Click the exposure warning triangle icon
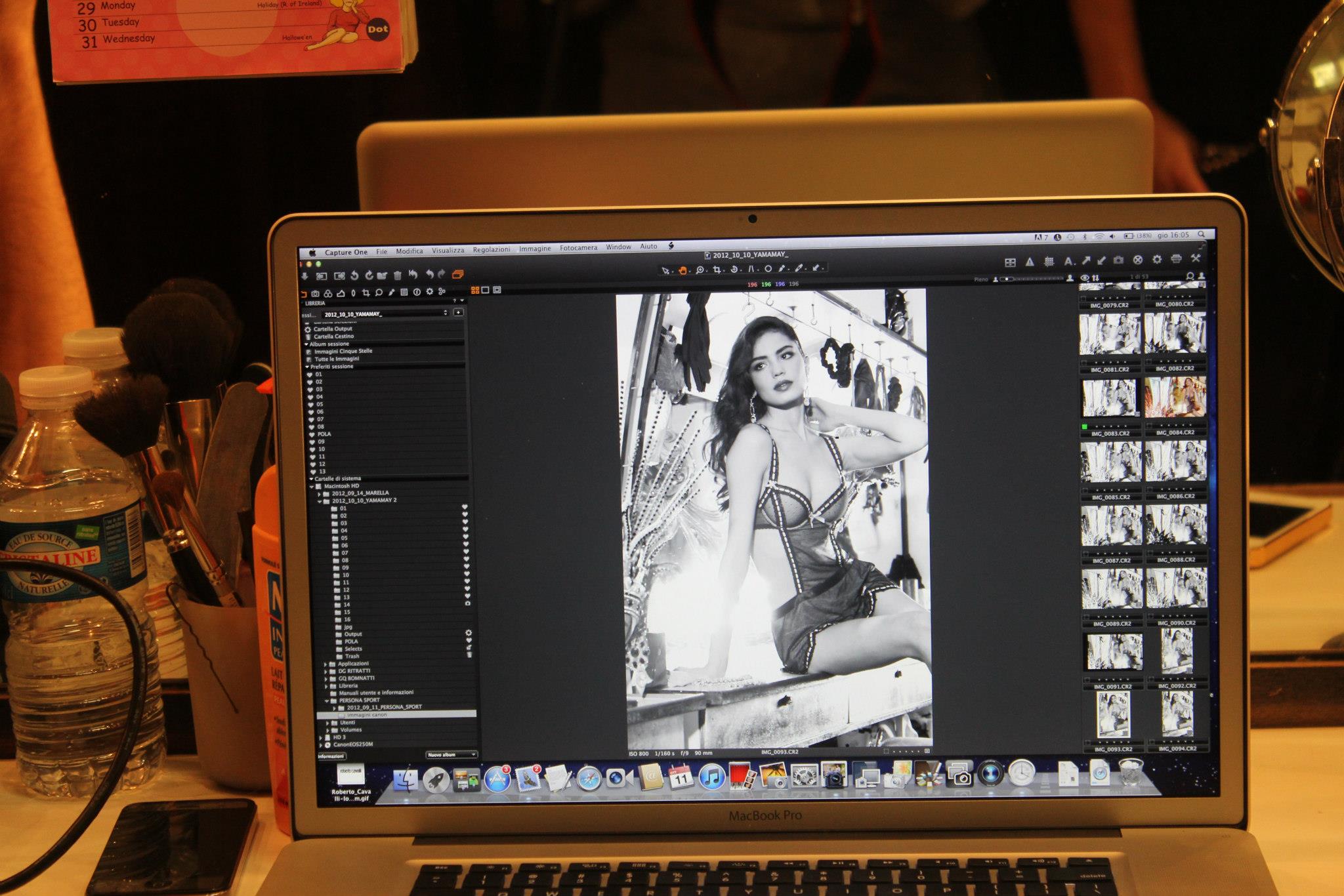Viewport: 1344px width, 896px height. [1030, 262]
